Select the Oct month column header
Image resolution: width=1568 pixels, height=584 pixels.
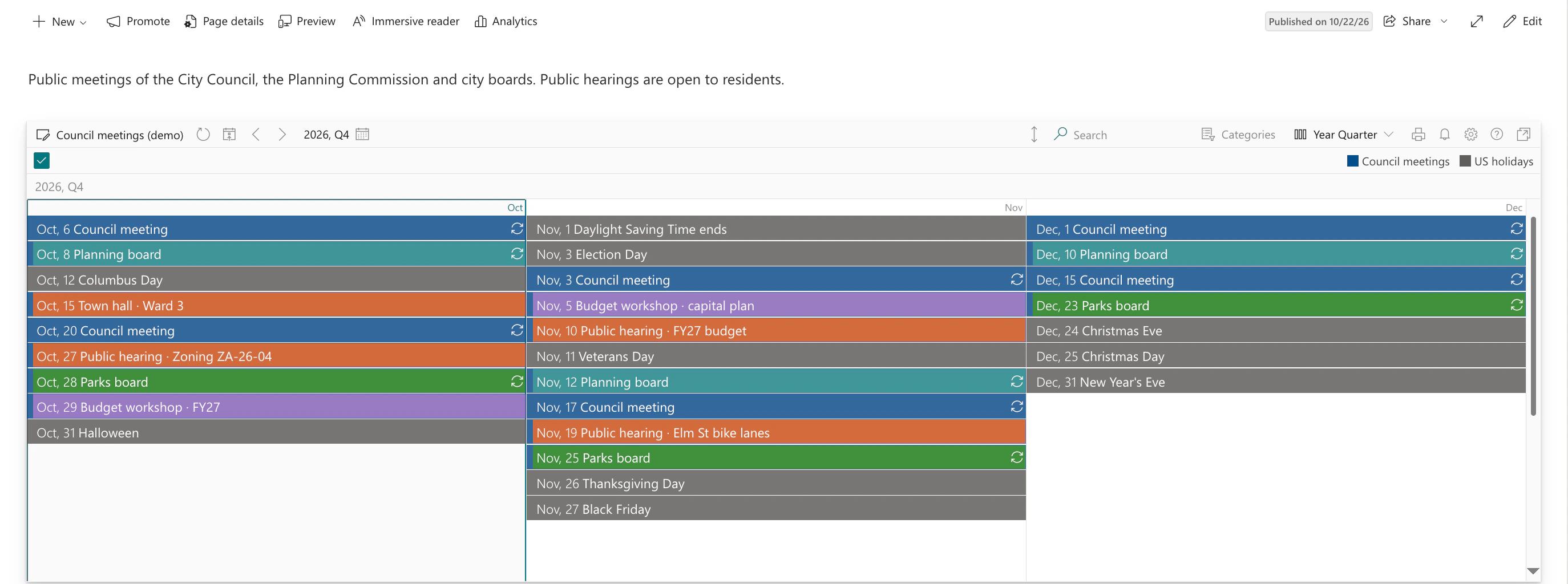coord(276,208)
